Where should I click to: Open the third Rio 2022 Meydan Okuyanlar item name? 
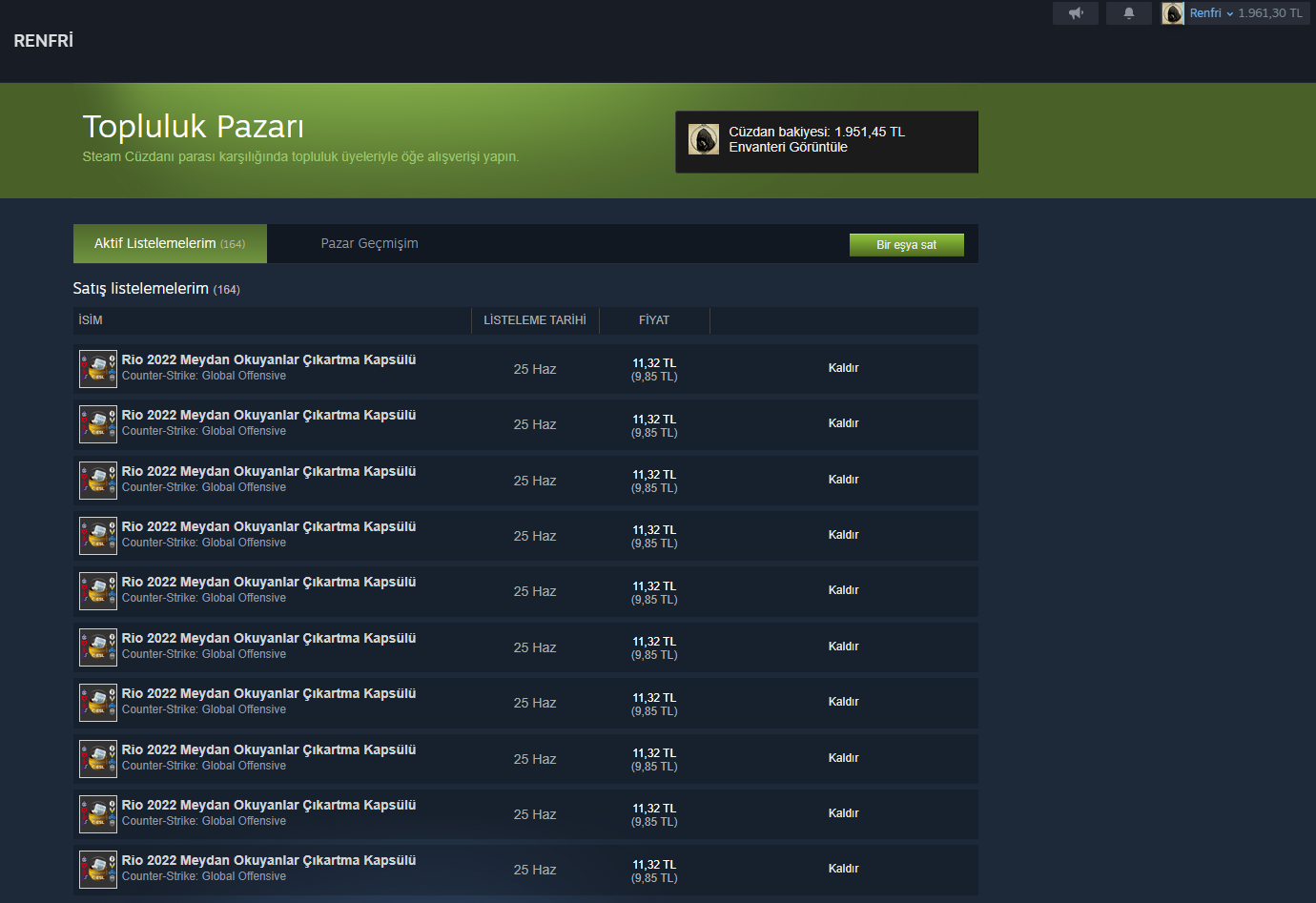pyautogui.click(x=269, y=471)
